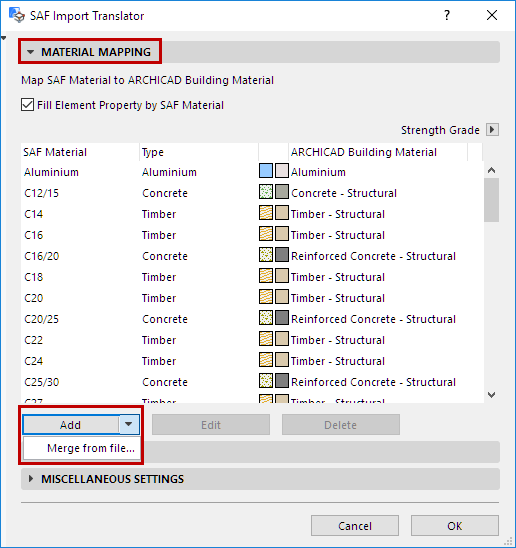516x548 pixels.
Task: Select the C16 material row
Action: pos(252,235)
